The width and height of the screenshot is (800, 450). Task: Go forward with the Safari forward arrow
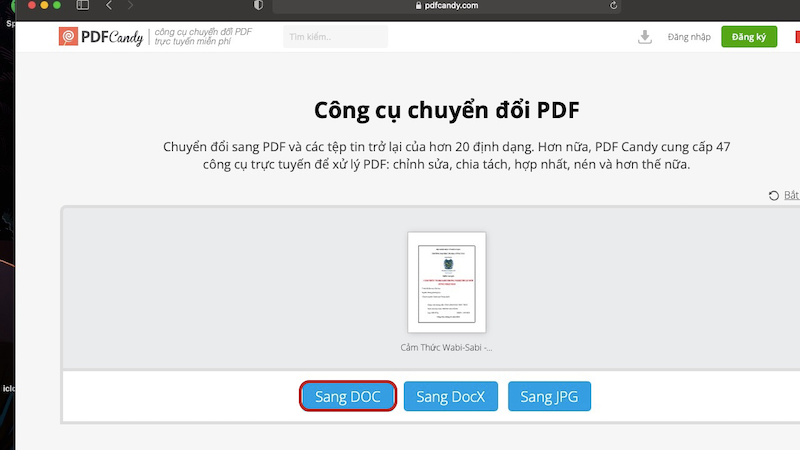[x=130, y=5]
